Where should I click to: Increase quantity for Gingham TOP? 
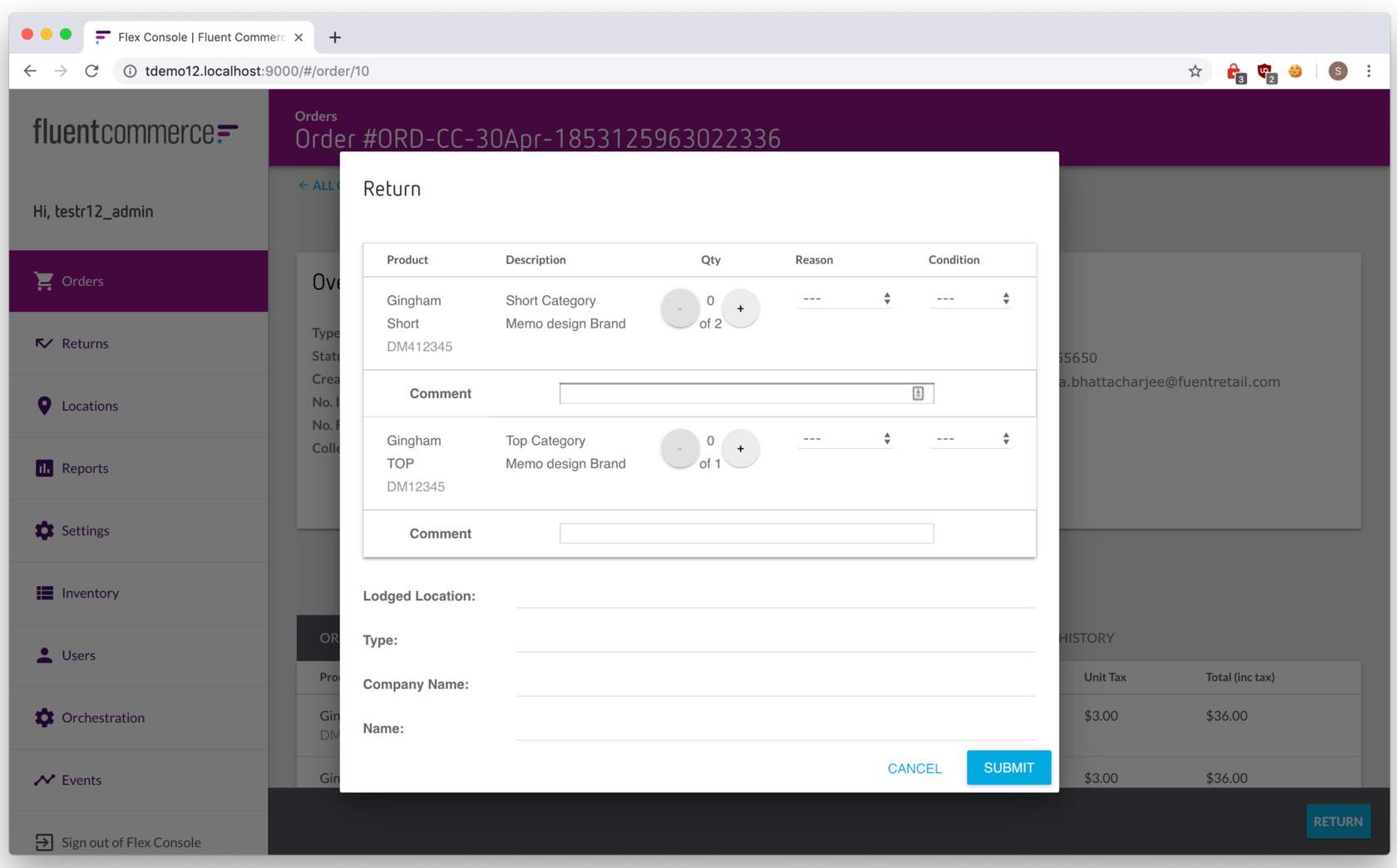[740, 449]
